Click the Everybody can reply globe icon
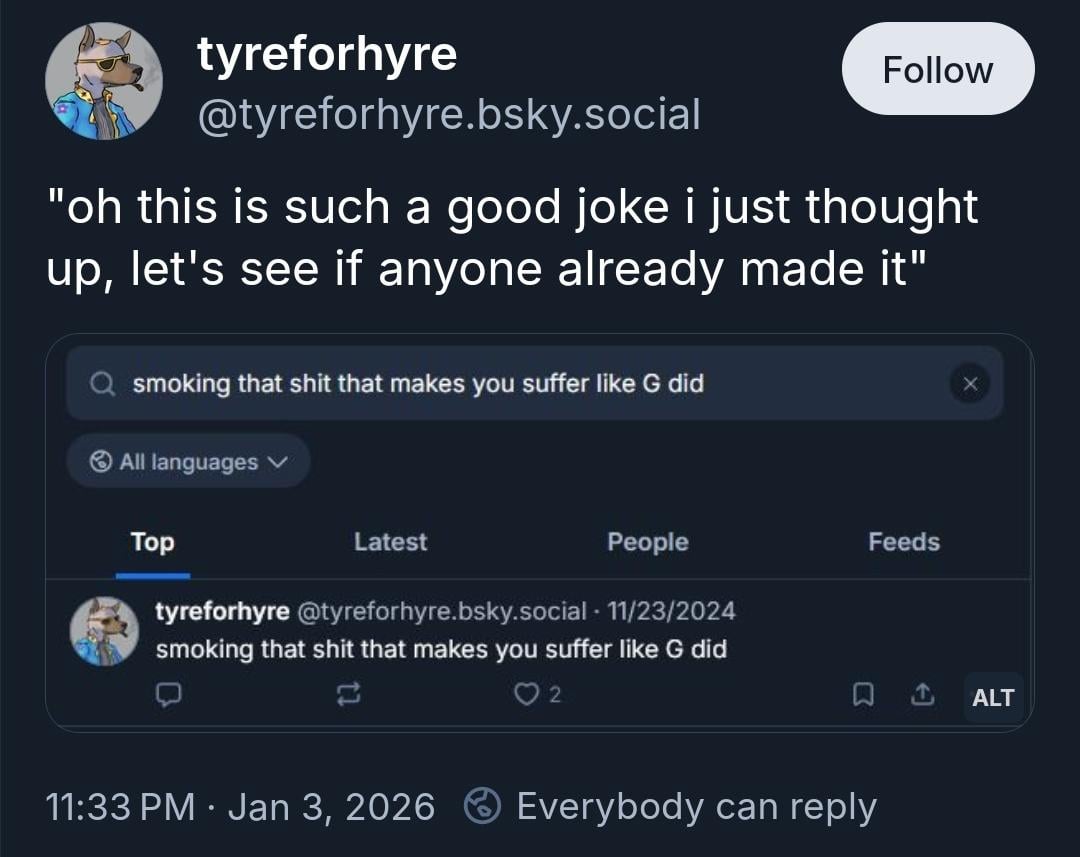Image resolution: width=1080 pixels, height=857 pixels. (x=483, y=806)
